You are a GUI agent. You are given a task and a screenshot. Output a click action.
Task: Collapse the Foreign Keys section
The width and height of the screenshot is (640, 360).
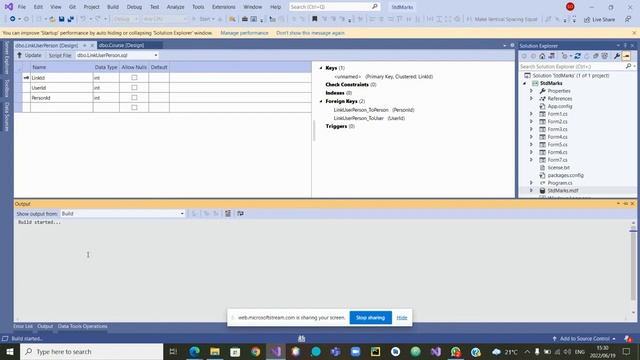click(321, 101)
